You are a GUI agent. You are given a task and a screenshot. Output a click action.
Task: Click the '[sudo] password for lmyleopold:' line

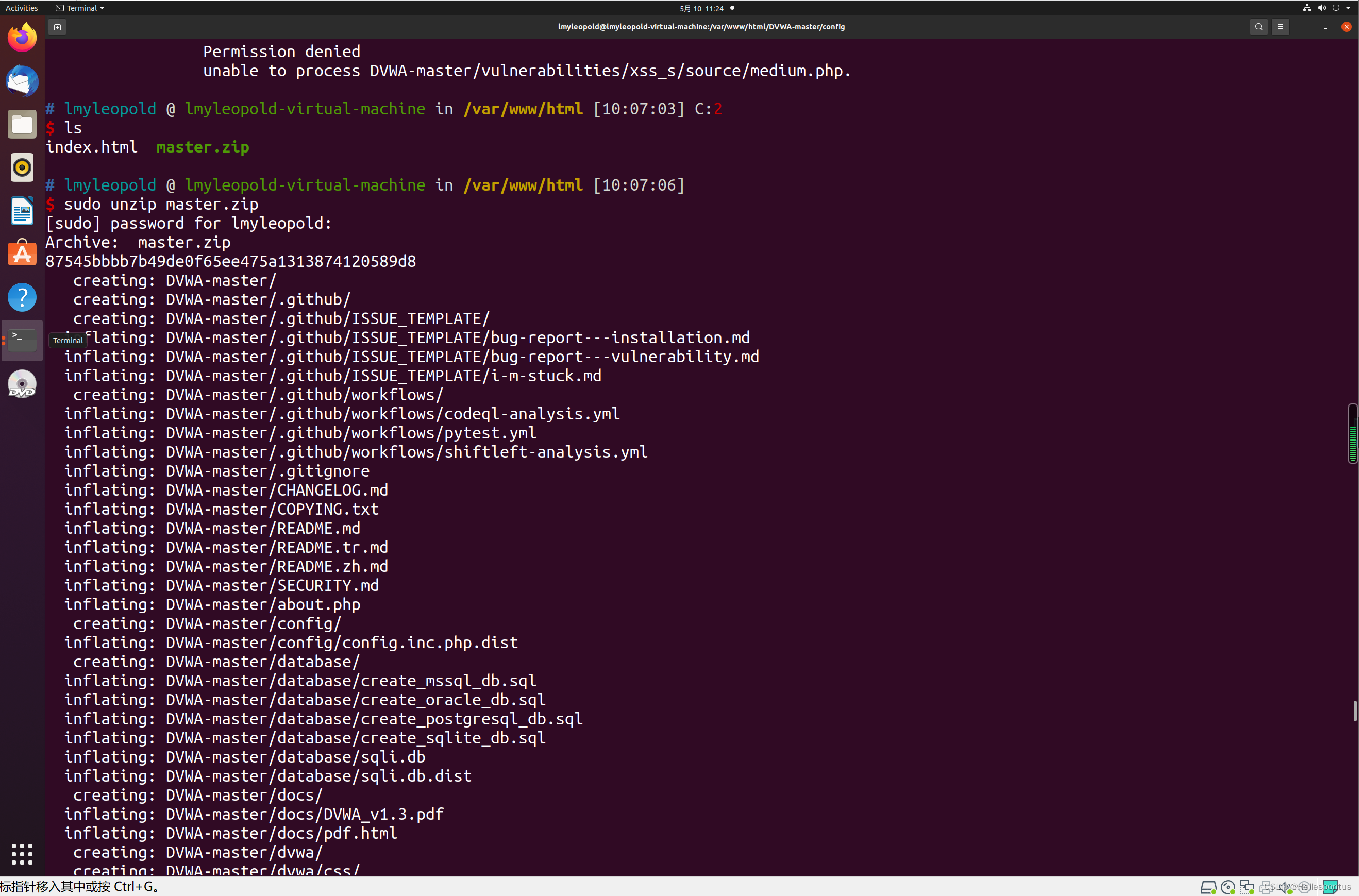[x=189, y=224]
